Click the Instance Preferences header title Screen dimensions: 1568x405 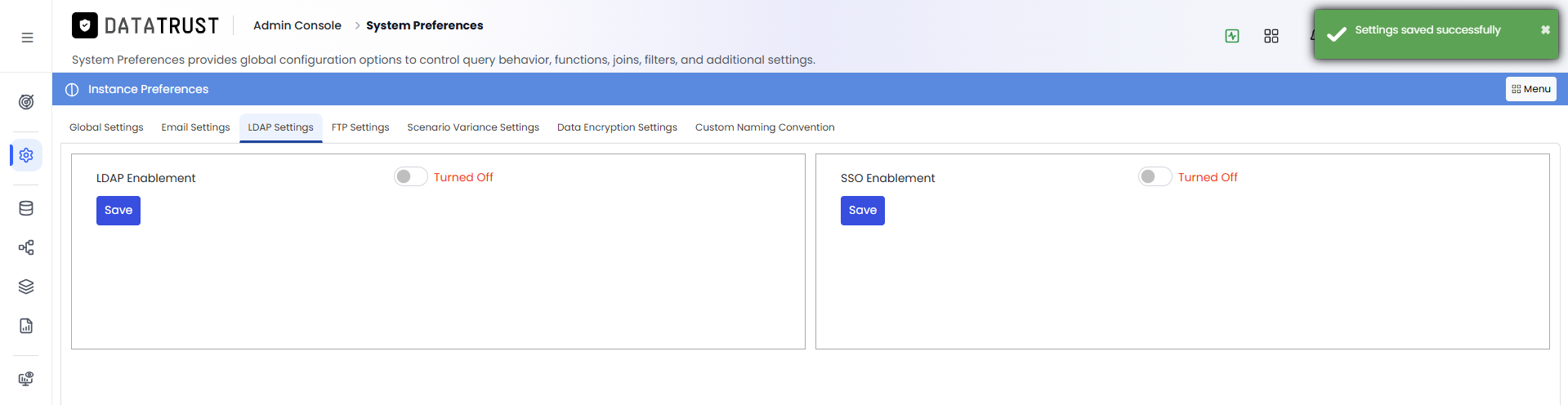148,89
